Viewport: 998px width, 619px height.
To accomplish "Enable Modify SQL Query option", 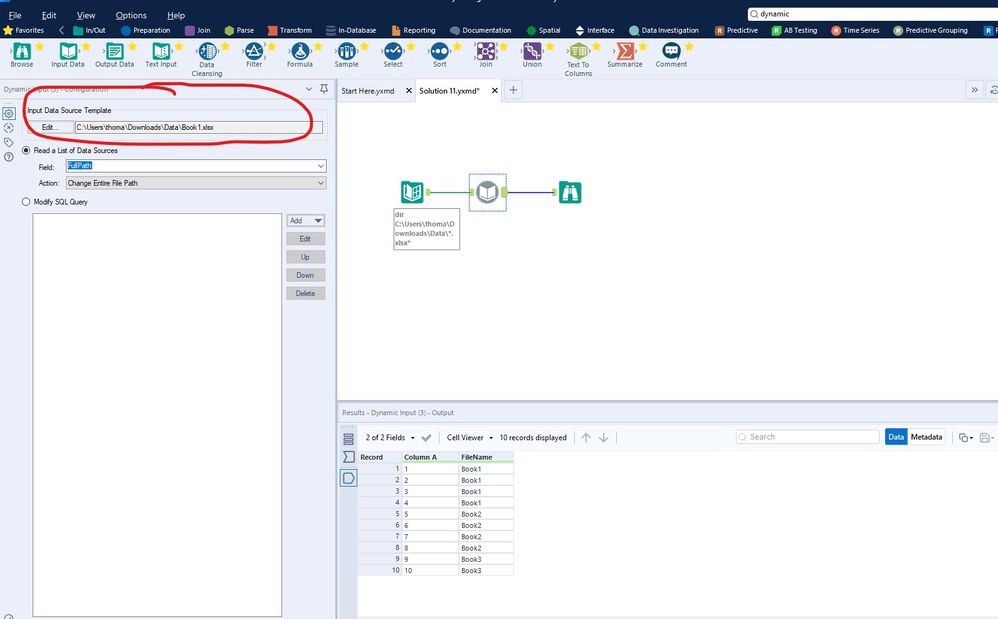I will point(26,202).
